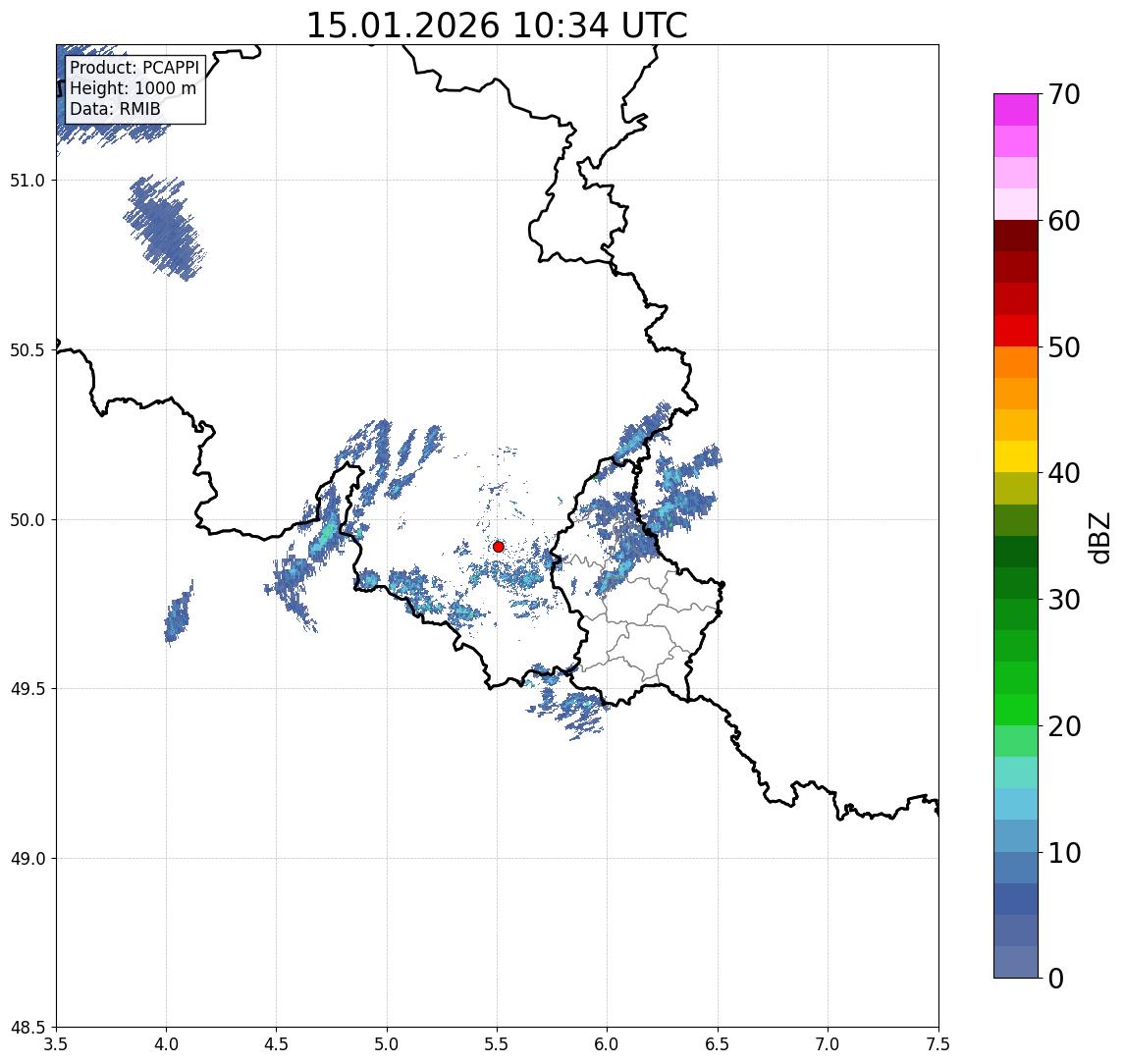Click the latitude axis label 51.0

(27, 181)
